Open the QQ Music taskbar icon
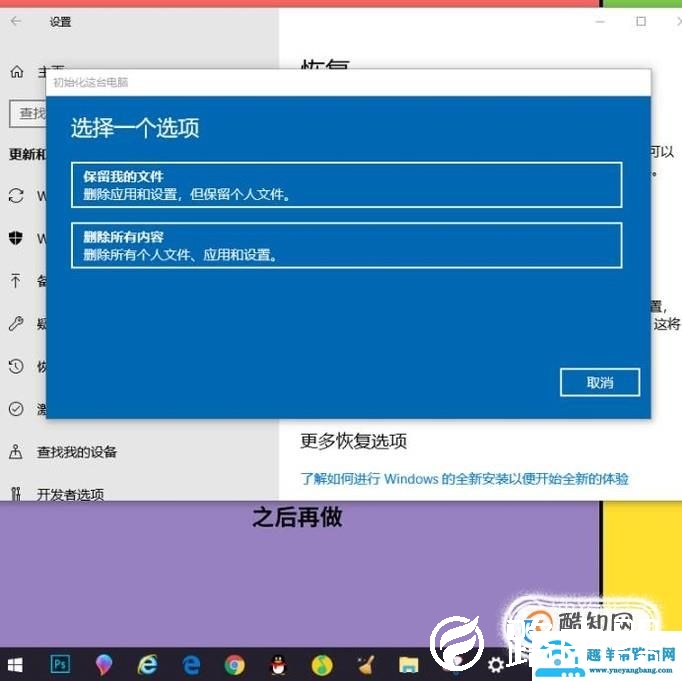 point(322,665)
